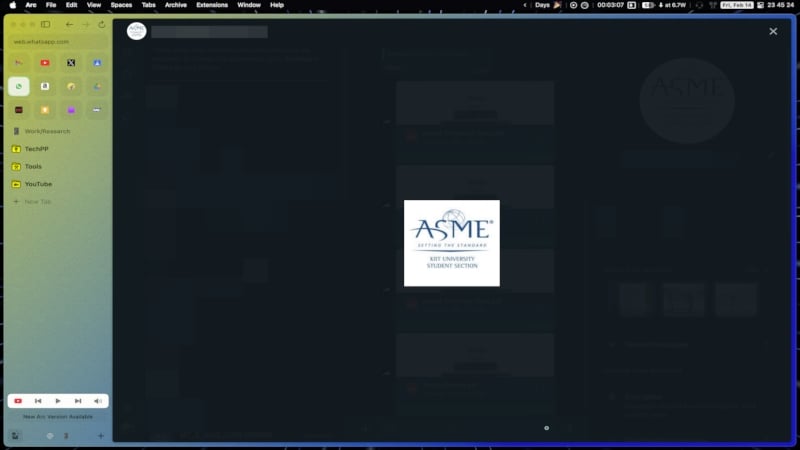Image resolution: width=800 pixels, height=450 pixels.
Task: Skip to next track in mini player
Action: (78, 401)
